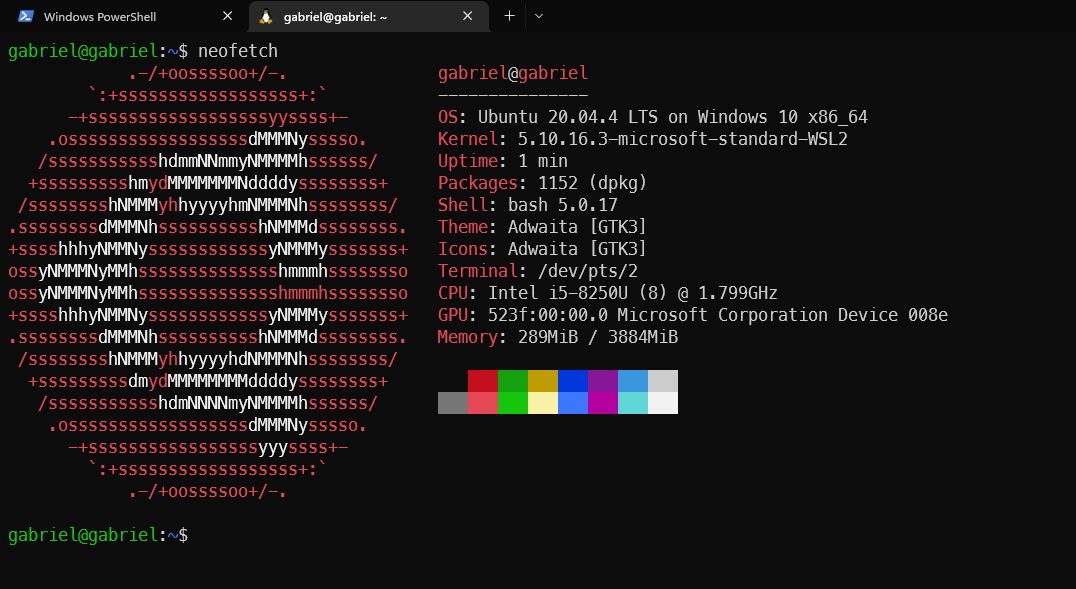Click the red color block, top row
This screenshot has height=589, width=1076.
[483, 381]
